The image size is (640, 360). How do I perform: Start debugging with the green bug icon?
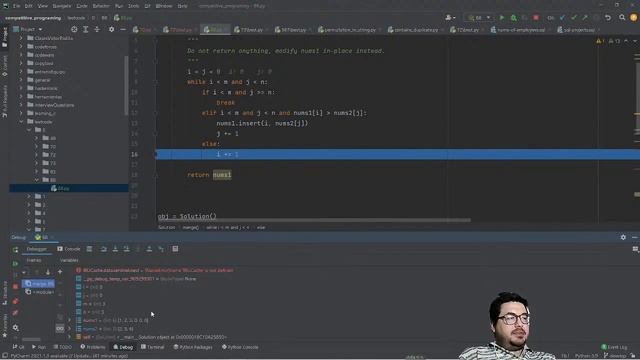(513, 18)
